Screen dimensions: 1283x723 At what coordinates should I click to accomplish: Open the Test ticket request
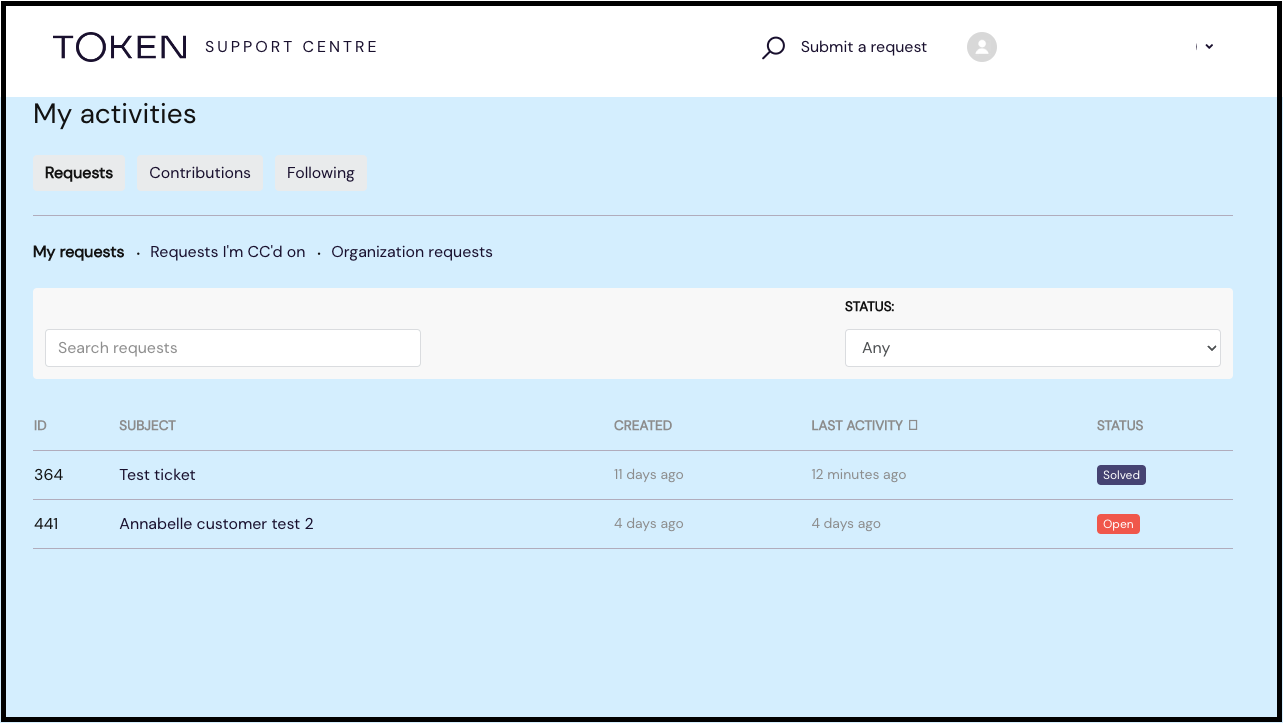click(x=157, y=475)
